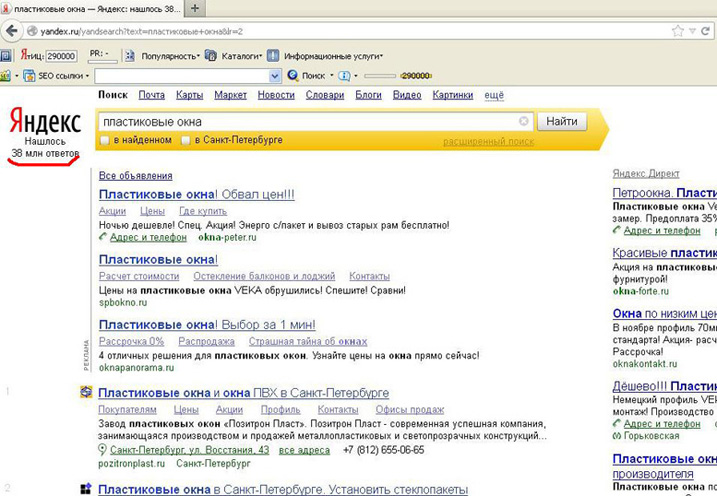717x496 pixels.
Task: Click the SEO ссылки star icon
Action: click(29, 75)
